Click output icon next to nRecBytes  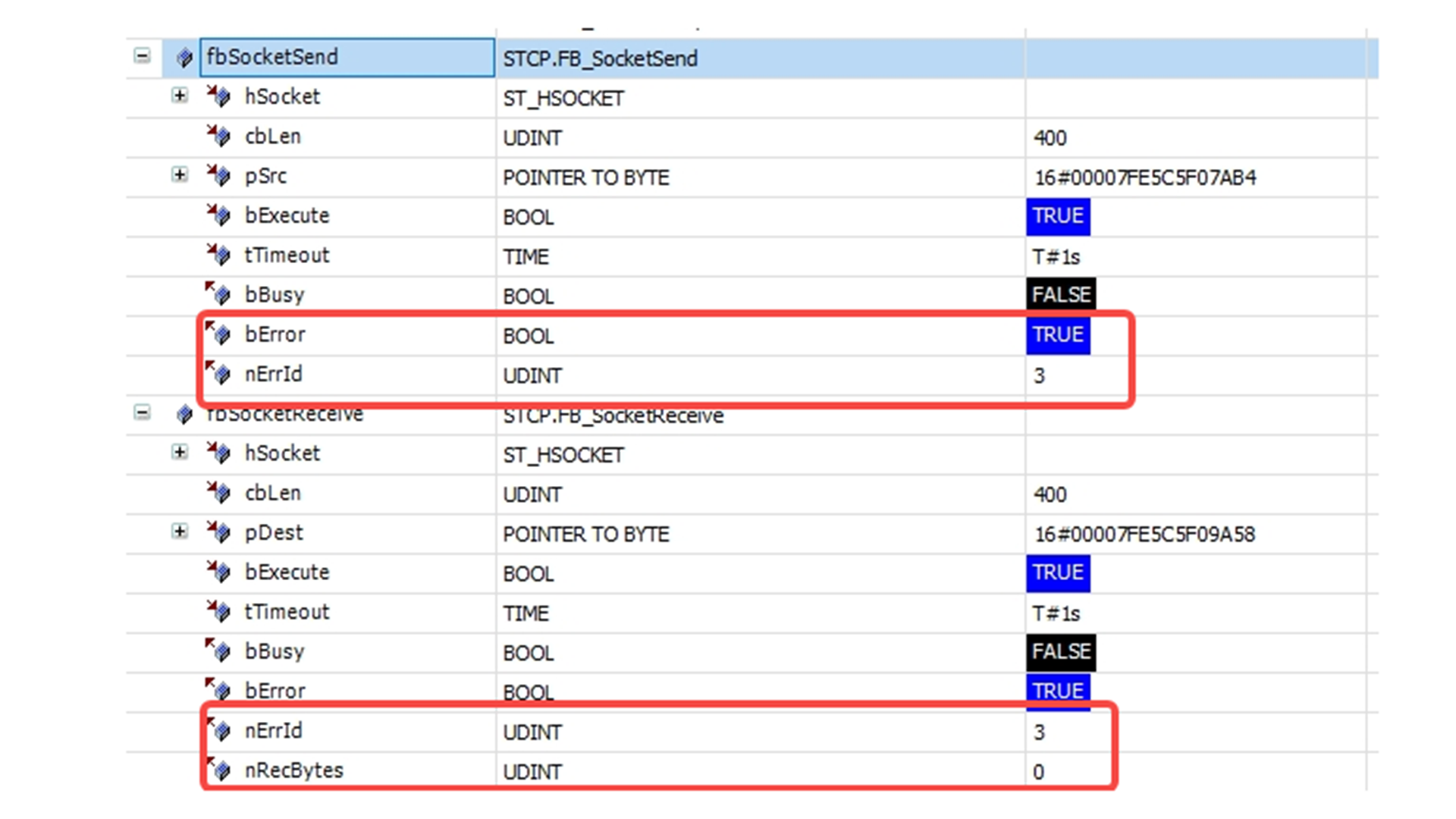coord(219,770)
